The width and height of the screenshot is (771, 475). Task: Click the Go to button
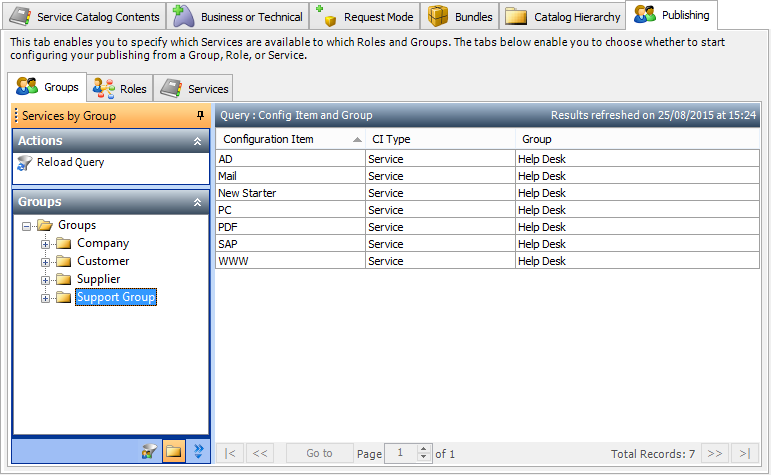(319, 453)
